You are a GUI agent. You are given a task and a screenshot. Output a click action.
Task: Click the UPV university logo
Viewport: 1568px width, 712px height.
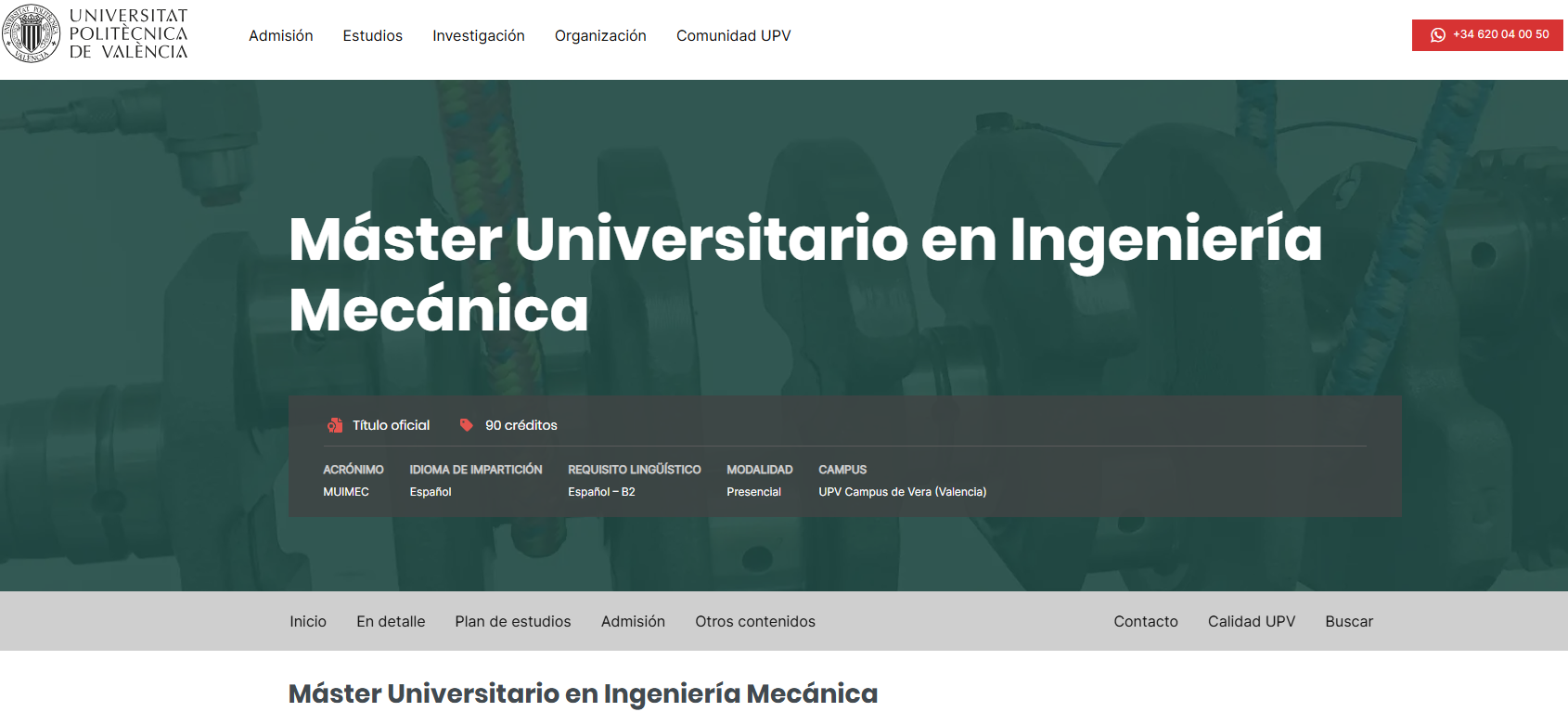click(x=96, y=34)
